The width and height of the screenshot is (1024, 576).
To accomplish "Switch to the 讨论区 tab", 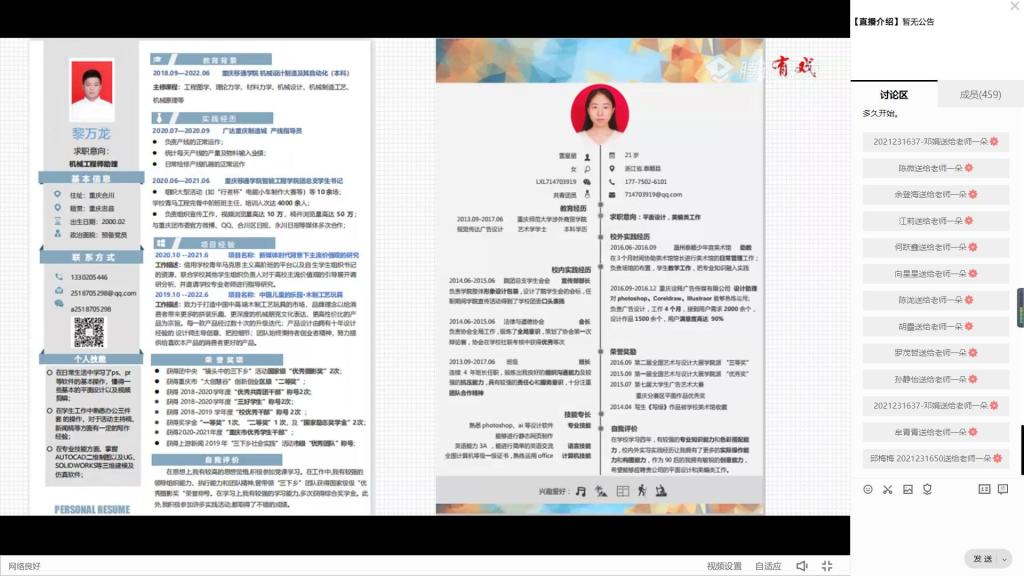I will pos(893,95).
